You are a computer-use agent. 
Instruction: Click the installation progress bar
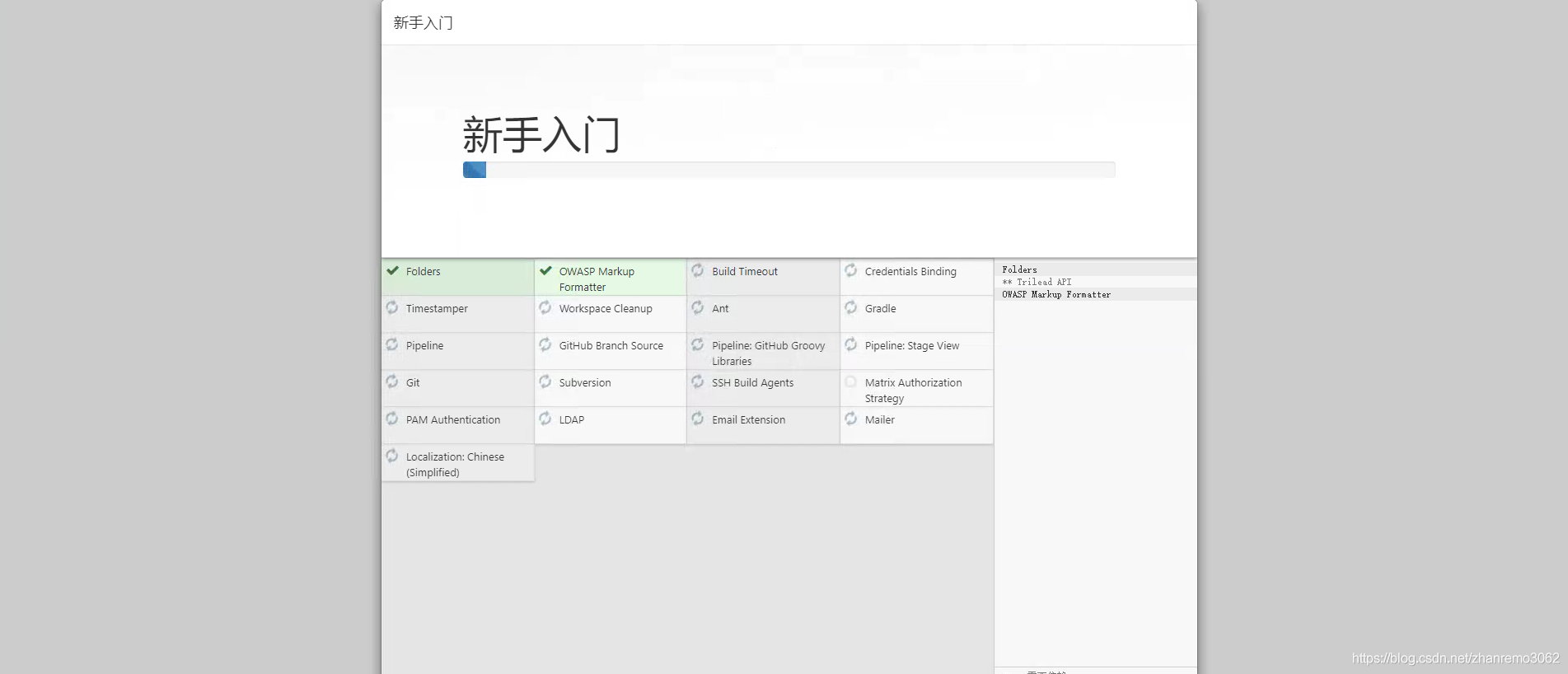point(789,170)
